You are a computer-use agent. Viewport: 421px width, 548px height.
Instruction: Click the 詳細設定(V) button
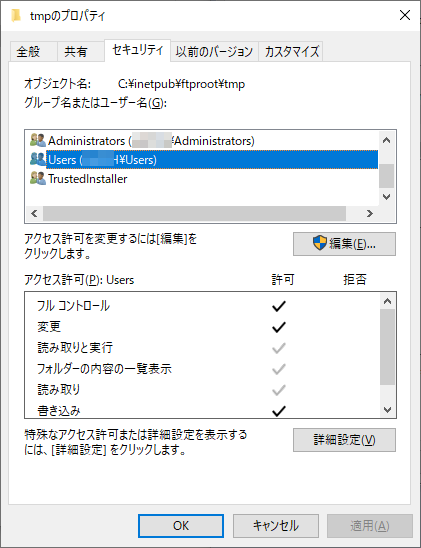(x=344, y=440)
